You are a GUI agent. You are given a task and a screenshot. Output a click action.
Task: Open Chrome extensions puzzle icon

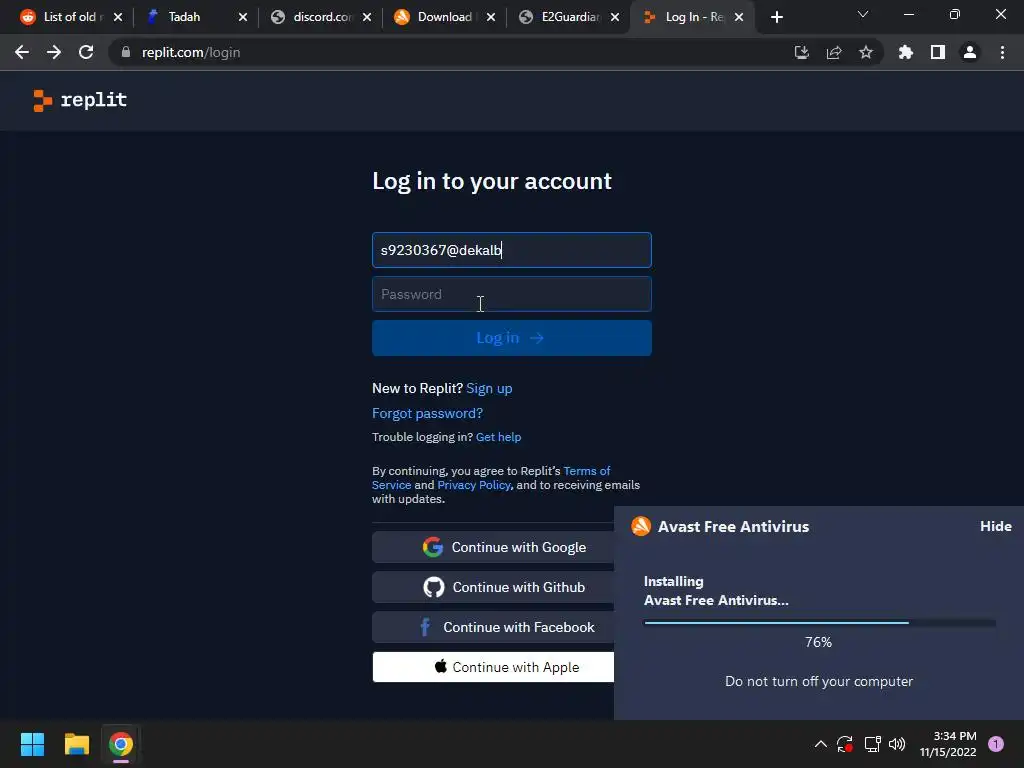(x=905, y=52)
